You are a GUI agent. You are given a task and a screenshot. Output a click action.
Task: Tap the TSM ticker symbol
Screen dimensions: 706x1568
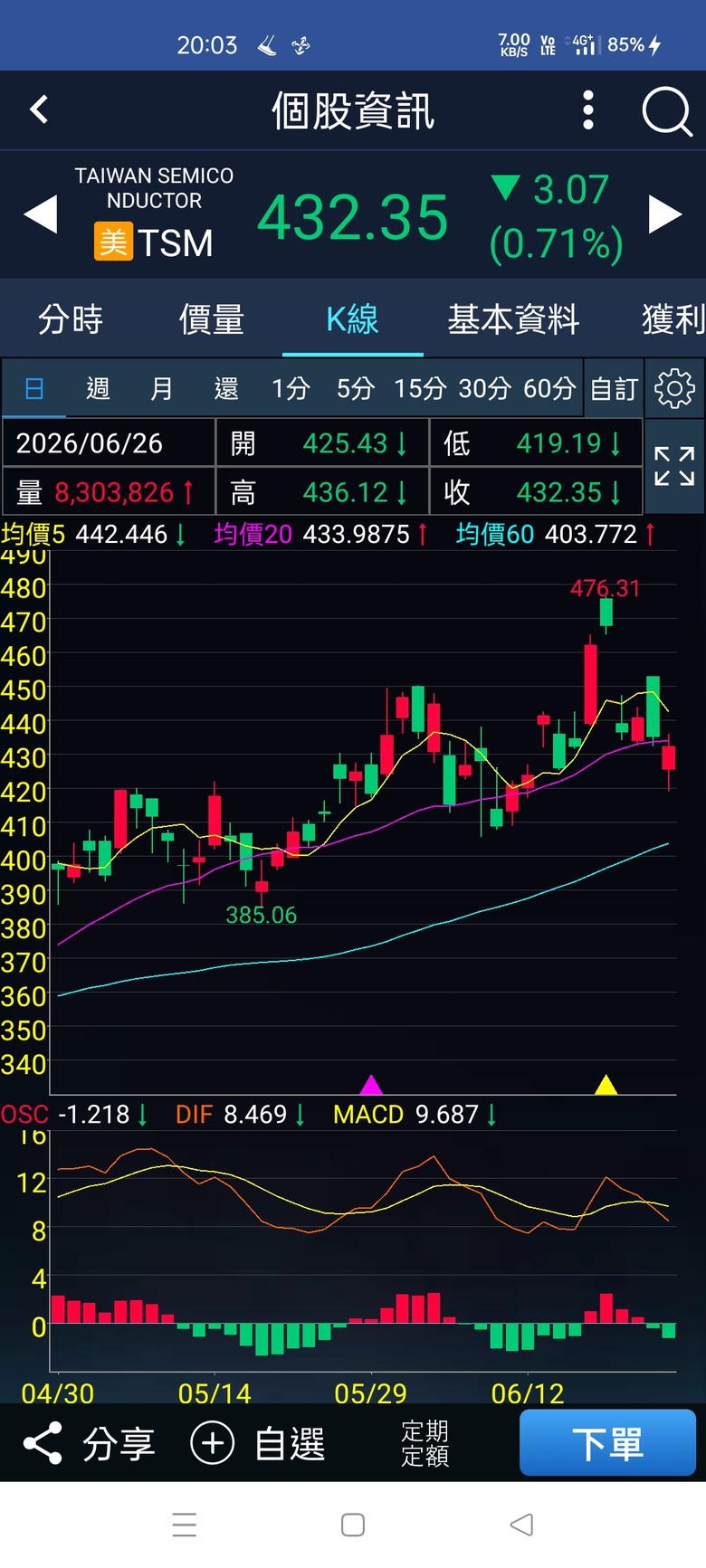[176, 242]
